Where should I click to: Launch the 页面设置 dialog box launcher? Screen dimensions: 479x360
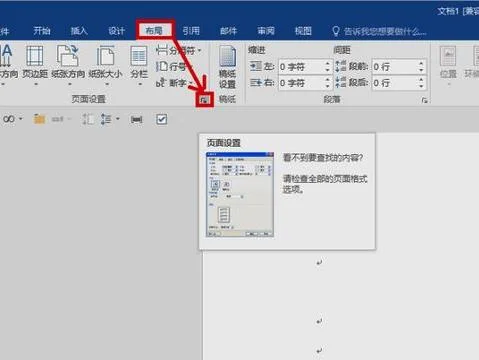[x=204, y=99]
